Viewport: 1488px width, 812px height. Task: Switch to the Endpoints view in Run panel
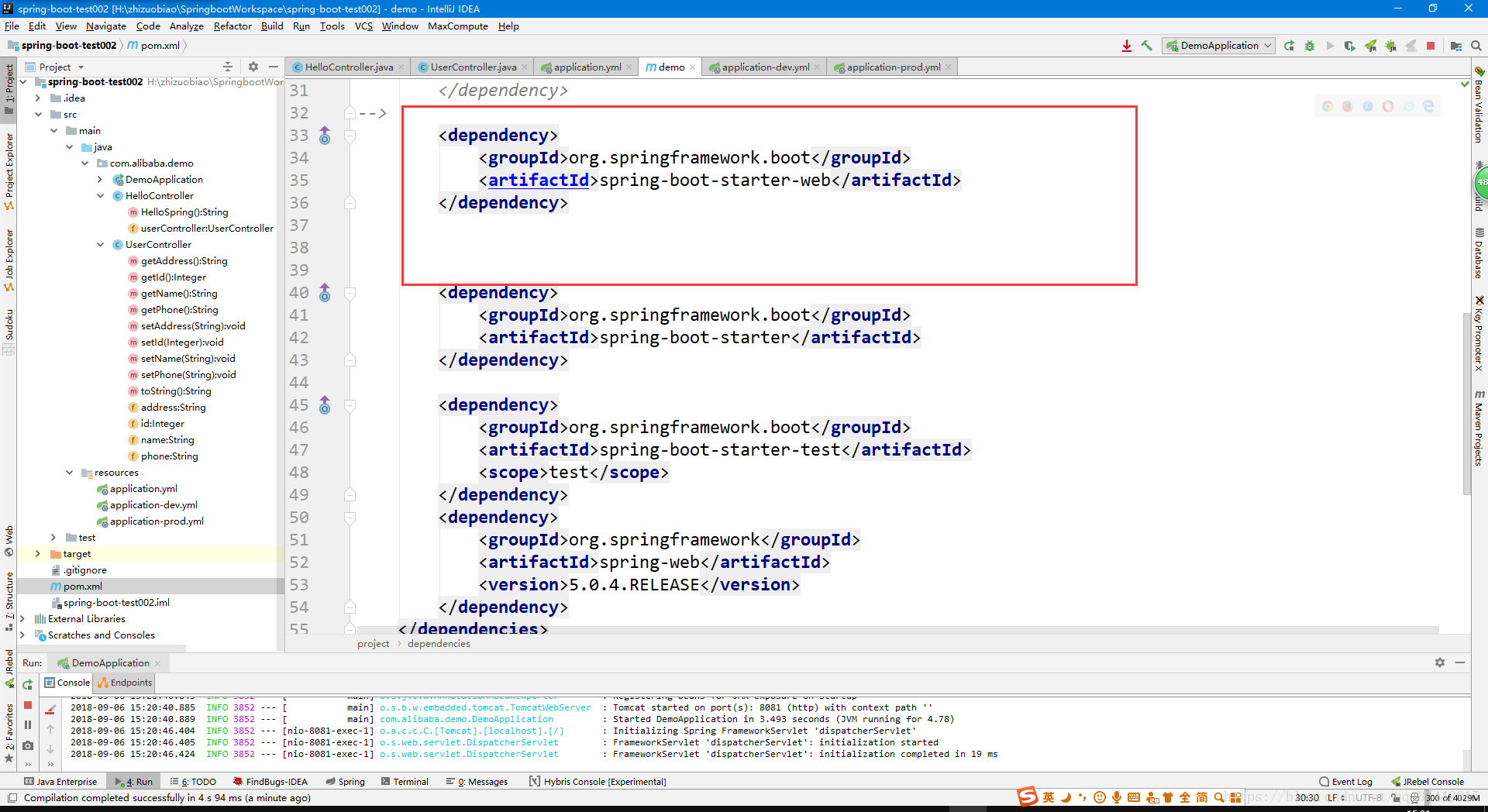124,683
